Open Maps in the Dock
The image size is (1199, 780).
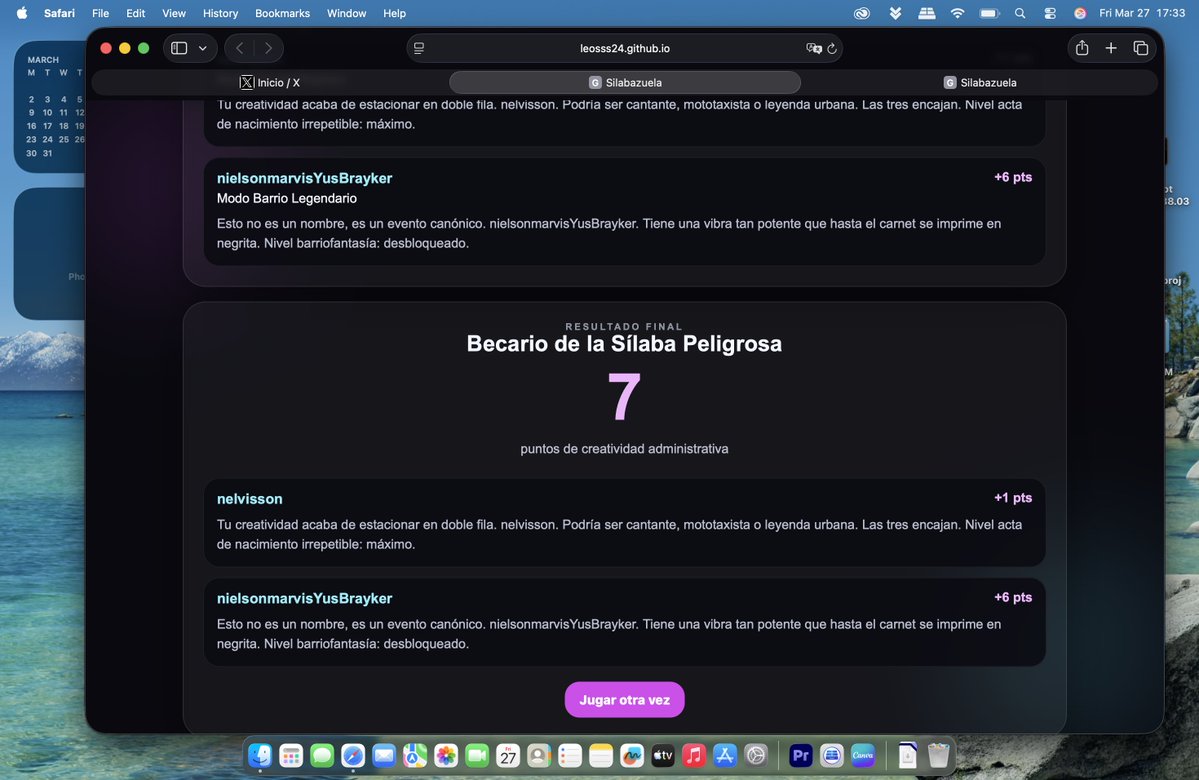415,756
